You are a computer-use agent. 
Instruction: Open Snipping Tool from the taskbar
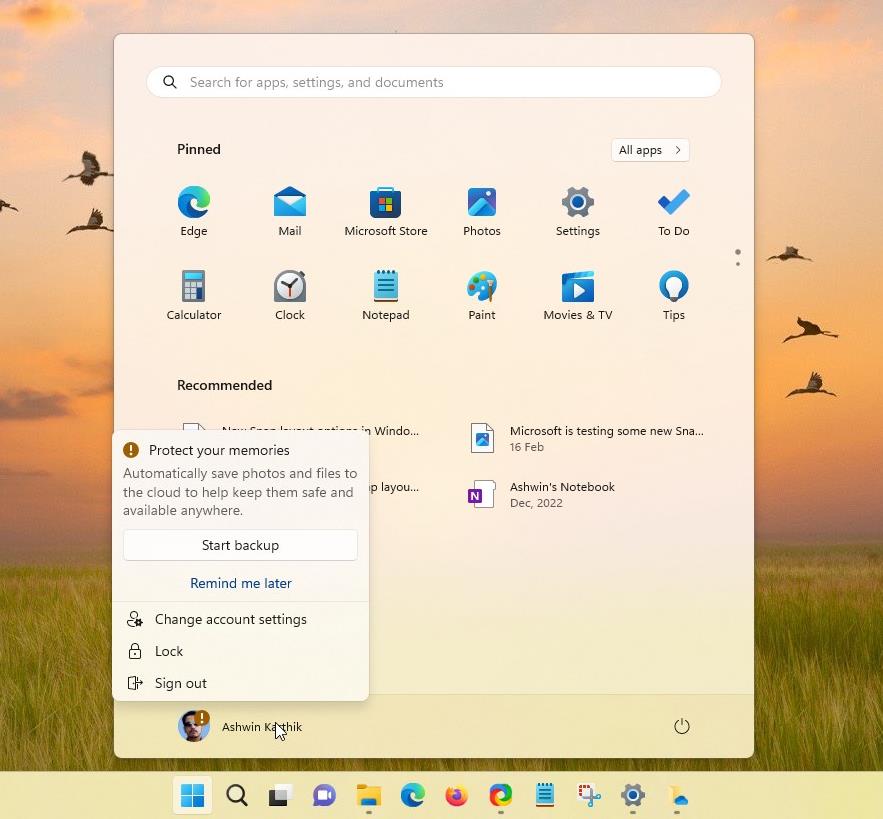[x=588, y=795]
